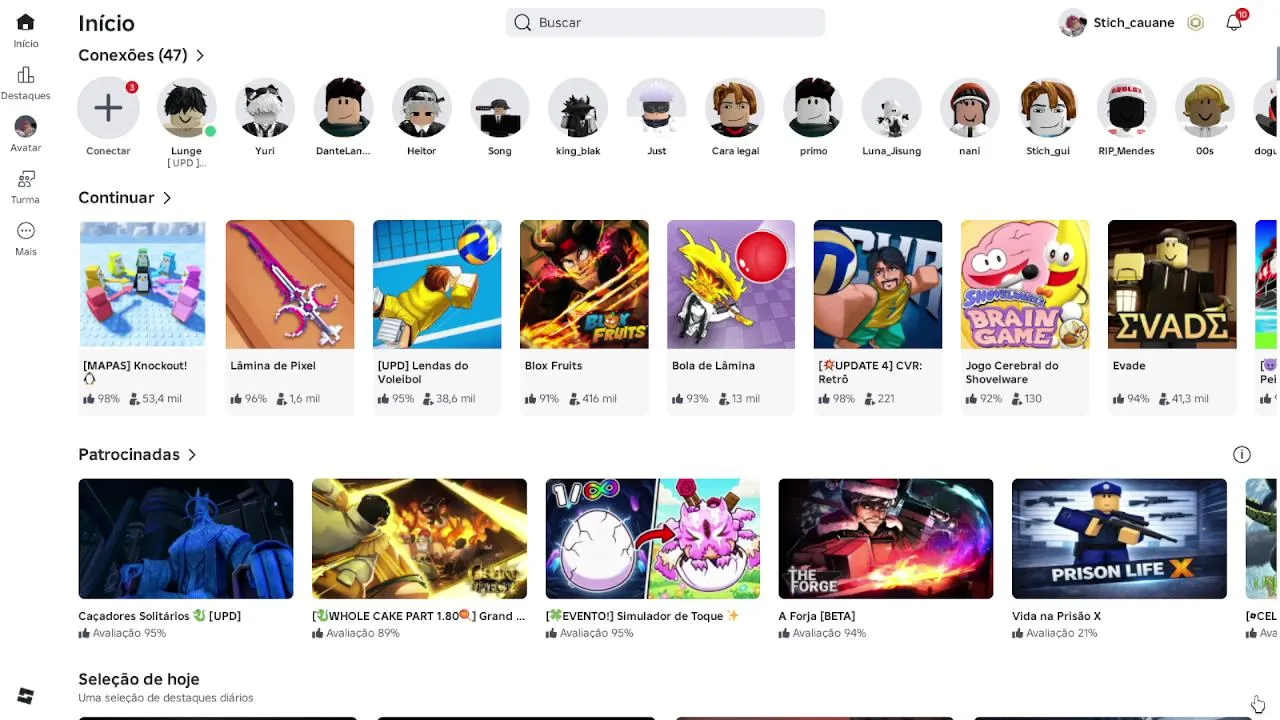1280x720 pixels.
Task: Click the Roblox logo at sidebar bottom
Action: (26, 696)
